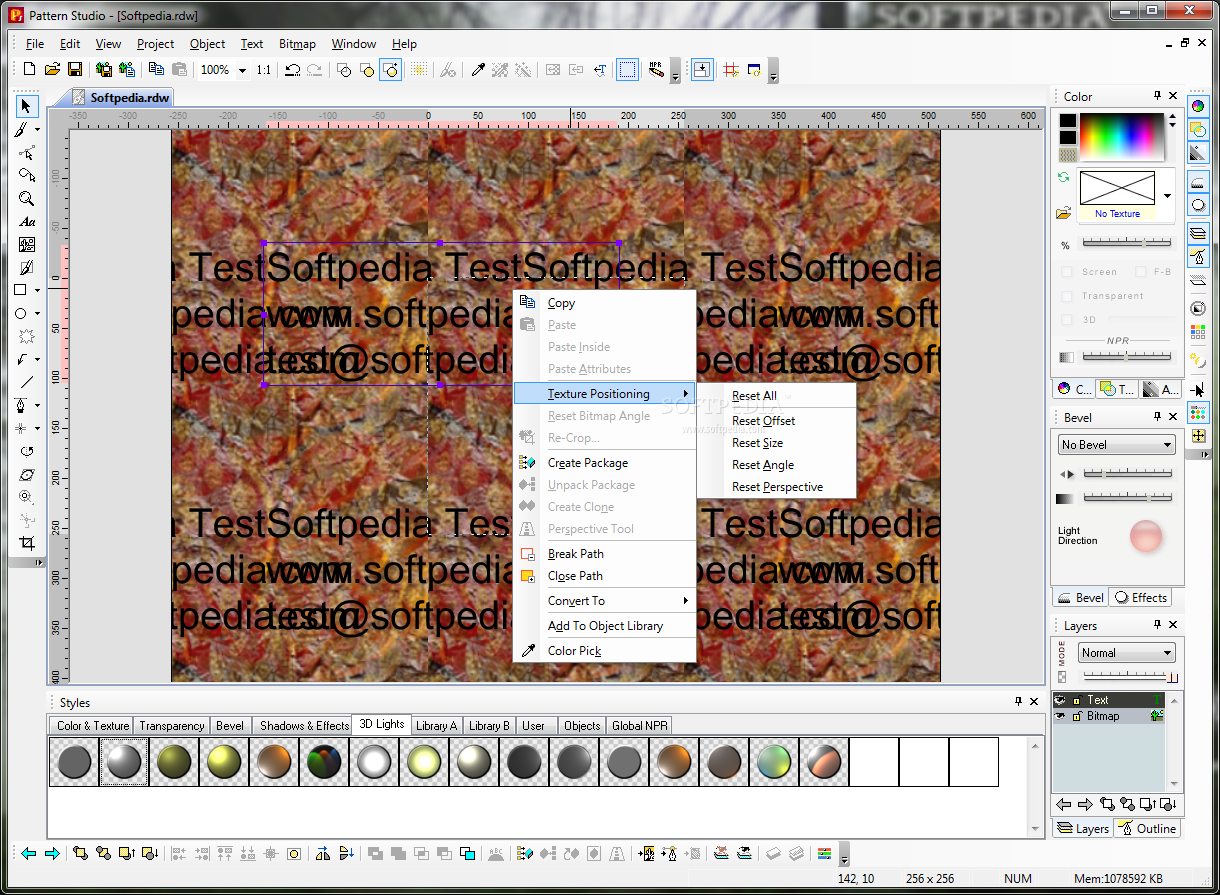Click the Undo arrow icon
The width and height of the screenshot is (1220, 895).
[x=292, y=69]
